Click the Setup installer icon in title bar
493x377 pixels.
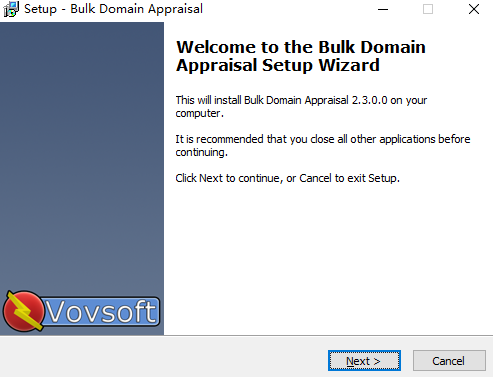pos(11,9)
